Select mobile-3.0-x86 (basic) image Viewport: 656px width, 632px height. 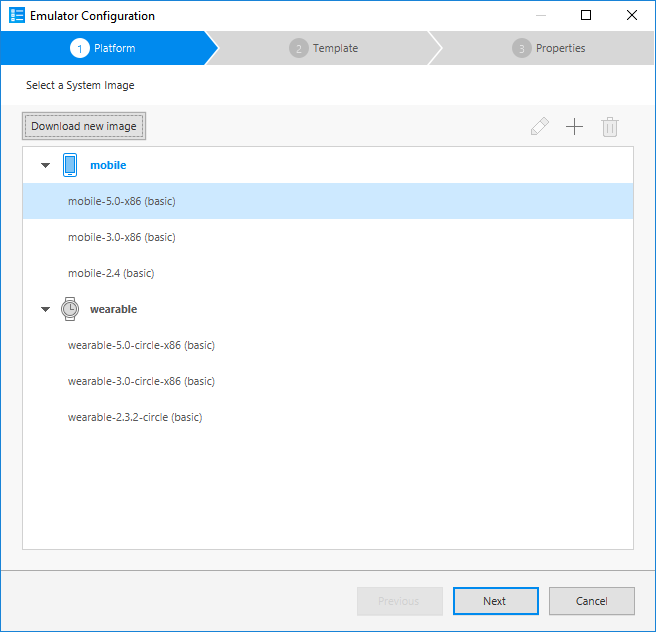[x=122, y=237]
